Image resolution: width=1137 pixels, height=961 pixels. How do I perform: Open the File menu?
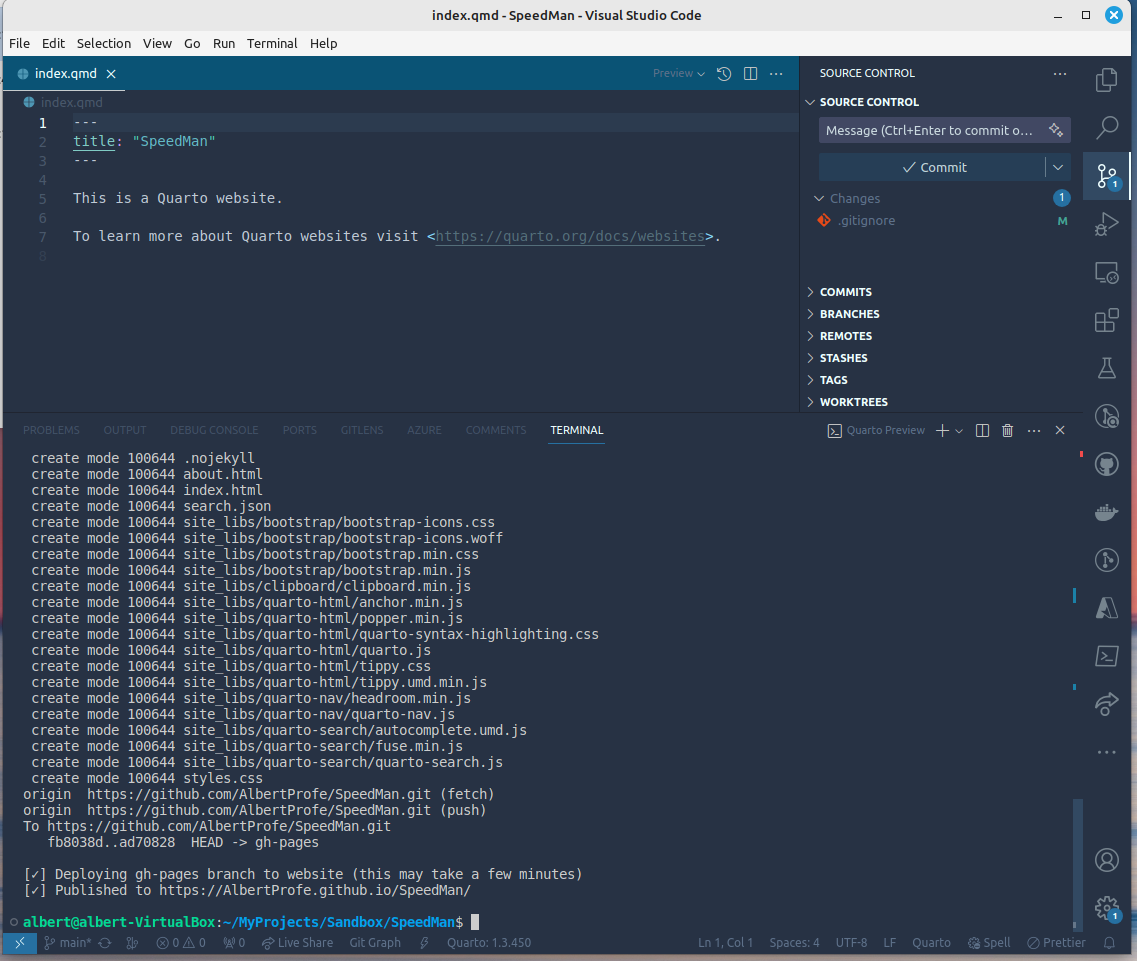20,44
